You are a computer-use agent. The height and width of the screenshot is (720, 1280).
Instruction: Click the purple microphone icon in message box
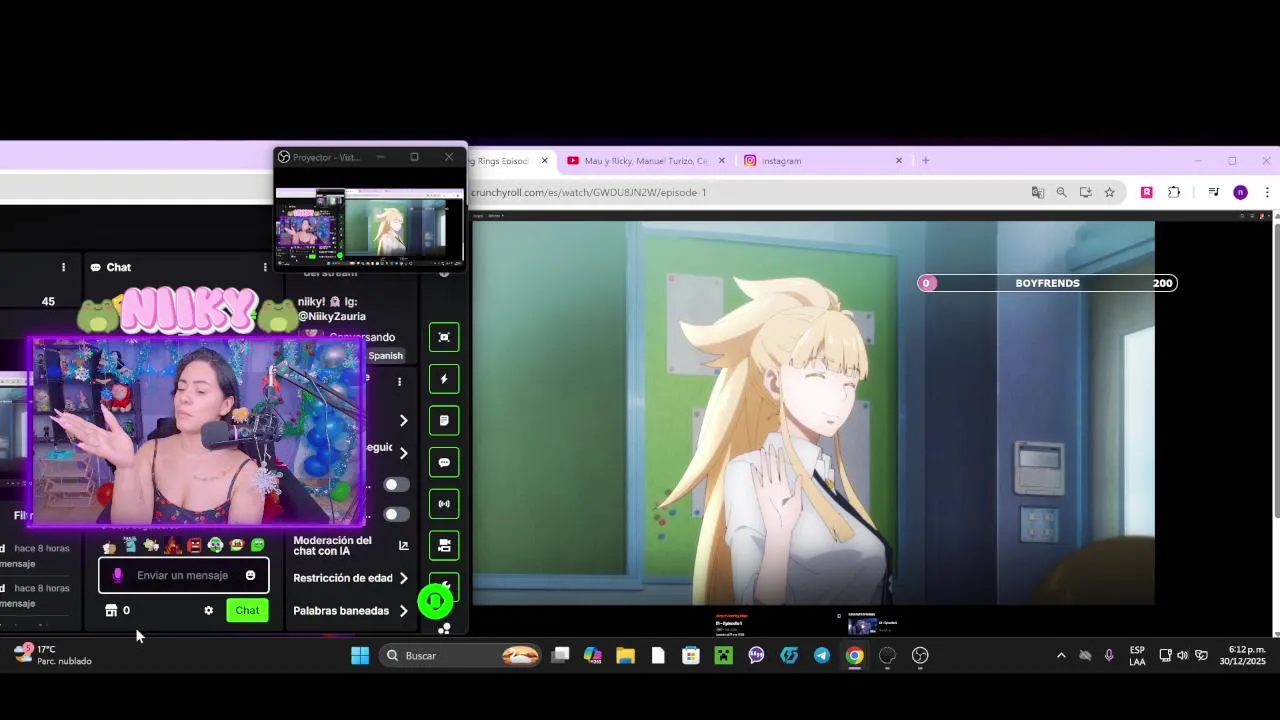(117, 575)
